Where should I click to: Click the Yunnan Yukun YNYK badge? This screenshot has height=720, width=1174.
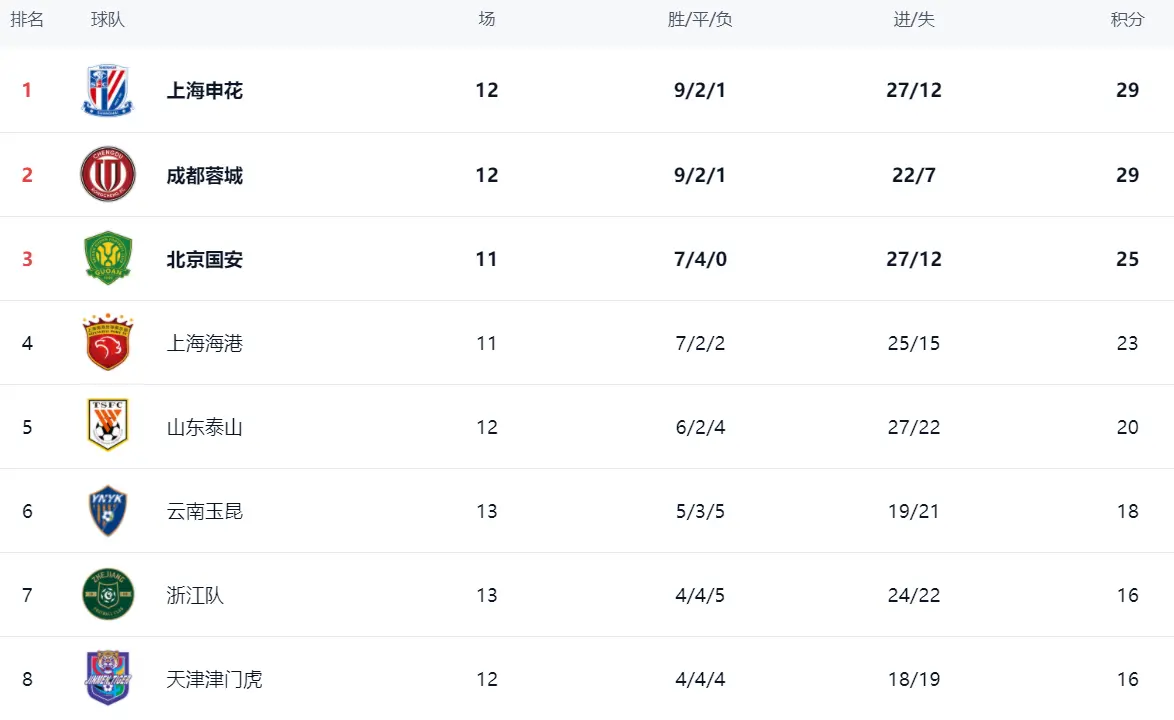coord(108,510)
